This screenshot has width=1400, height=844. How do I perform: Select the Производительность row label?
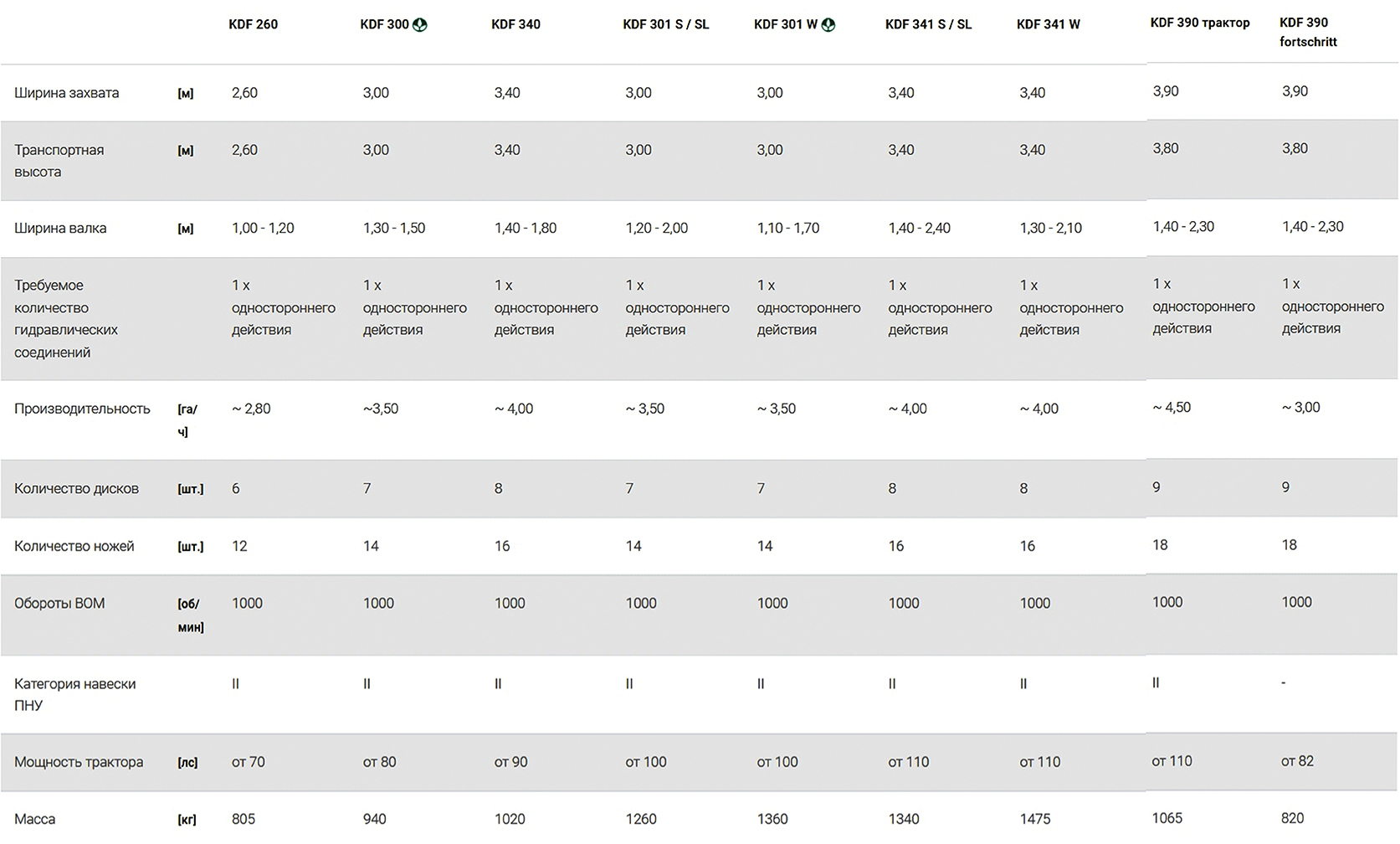coord(82,409)
